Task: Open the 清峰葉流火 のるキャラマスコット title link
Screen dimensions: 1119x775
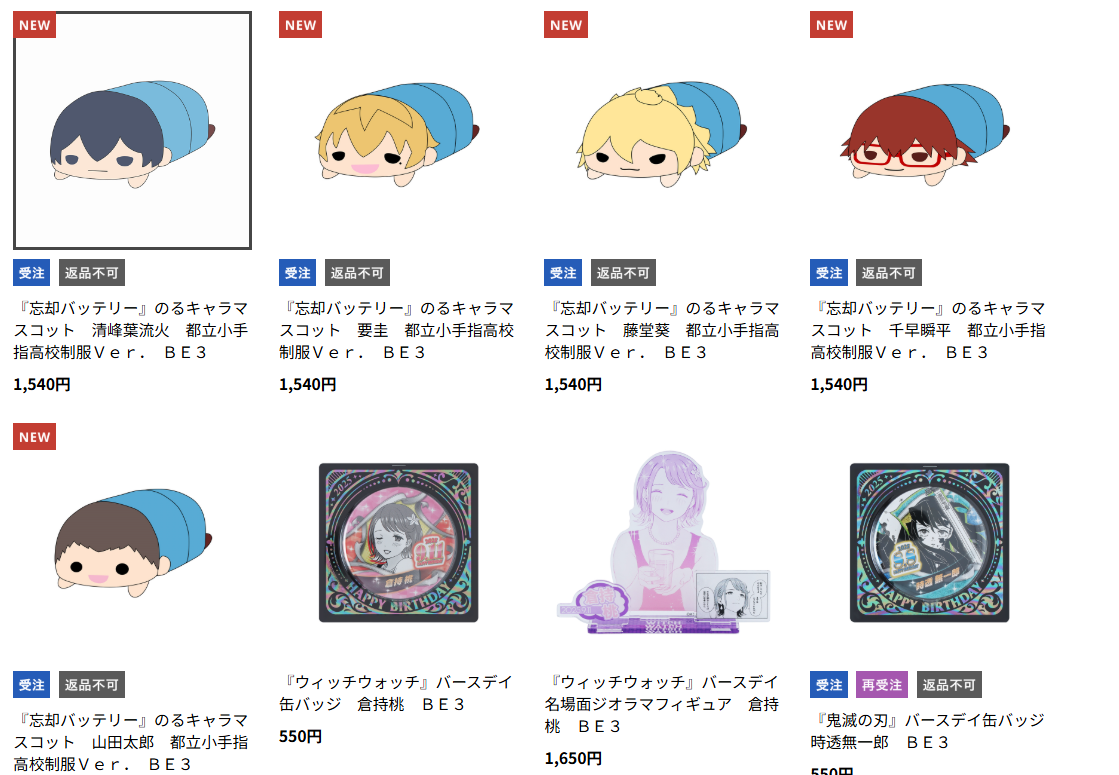Action: (131, 330)
